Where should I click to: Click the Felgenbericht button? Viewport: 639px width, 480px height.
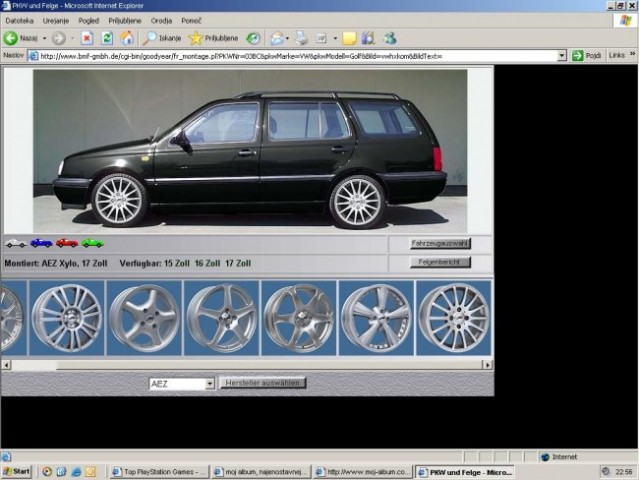pos(440,262)
